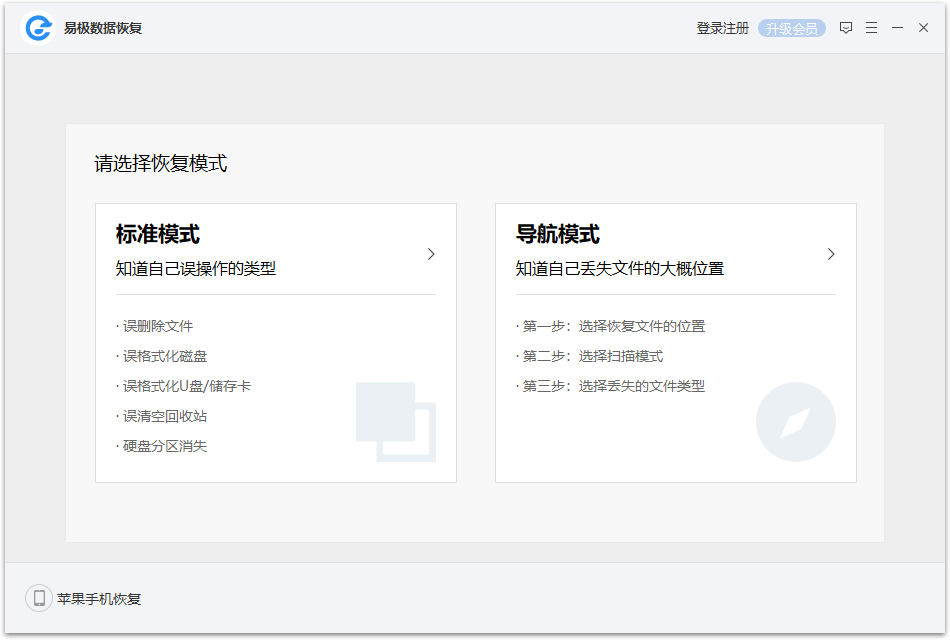Open the hamburger menu icon
The width and height of the screenshot is (950, 640).
[872, 27]
